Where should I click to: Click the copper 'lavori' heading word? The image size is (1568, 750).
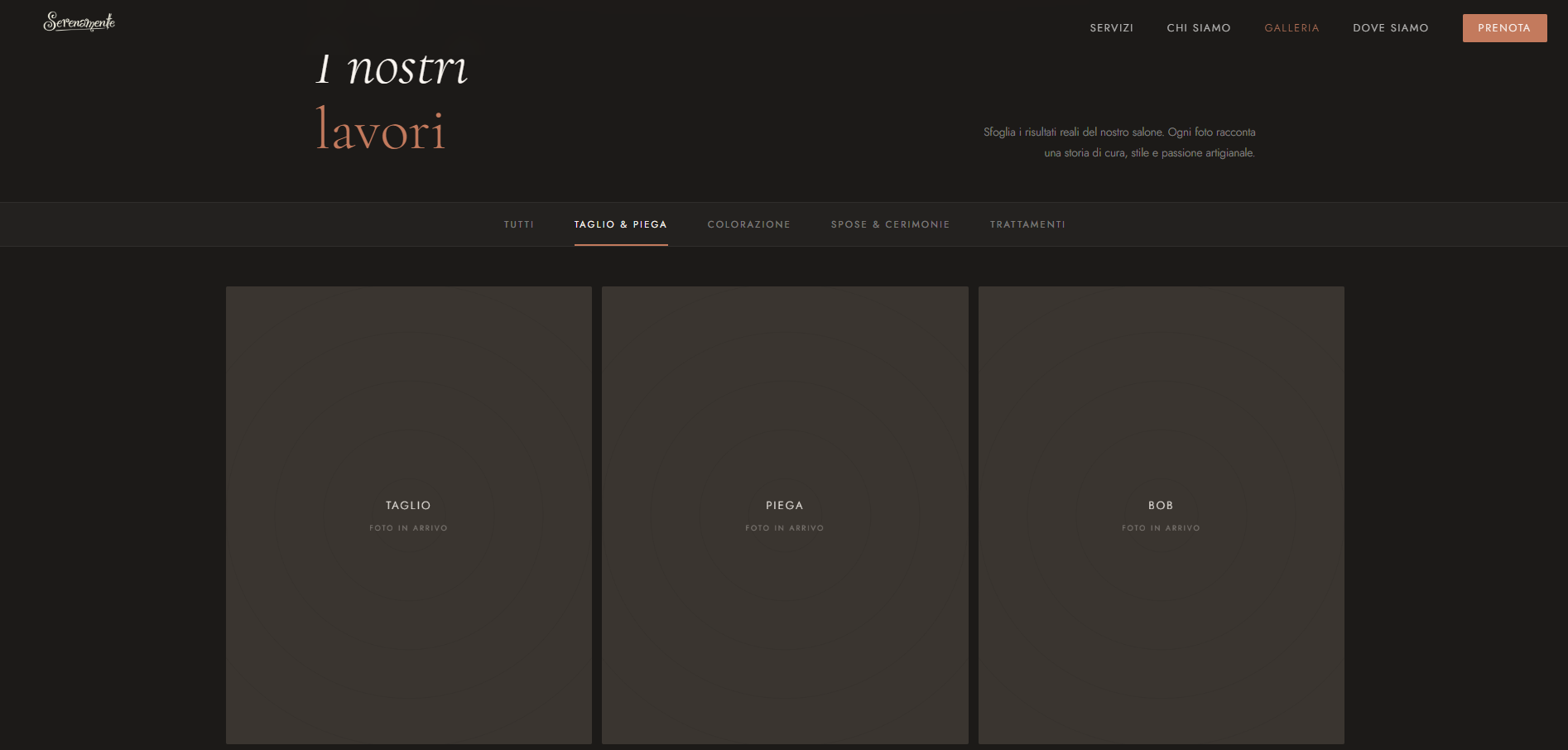click(x=381, y=131)
